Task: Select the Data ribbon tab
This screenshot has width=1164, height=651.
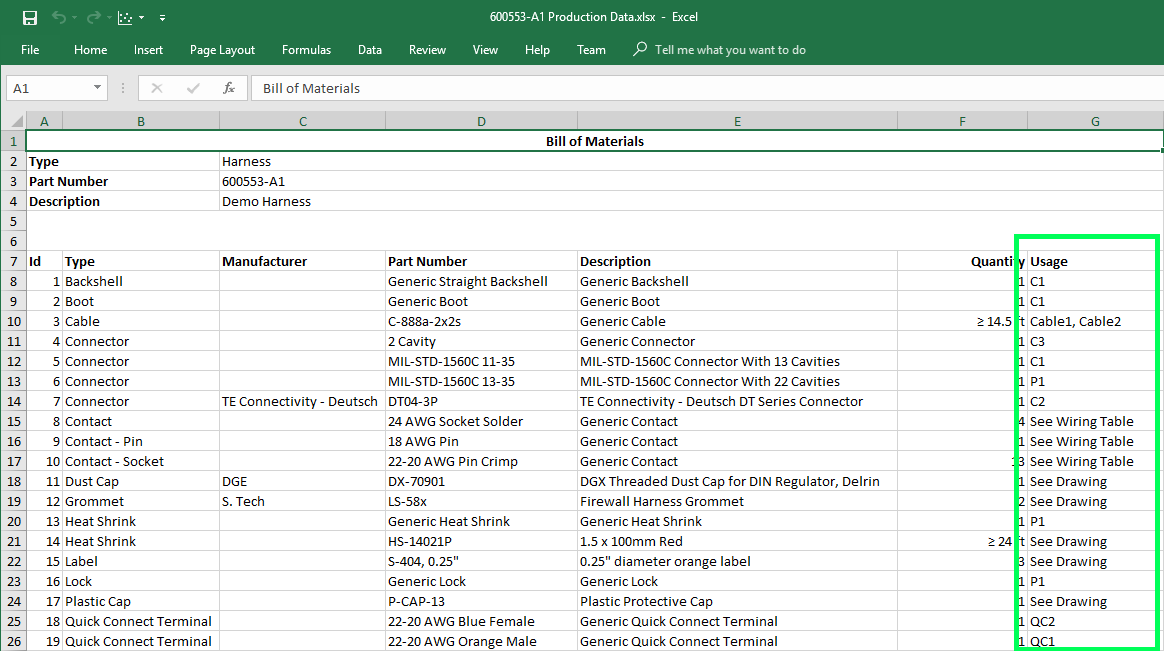Action: (x=370, y=50)
